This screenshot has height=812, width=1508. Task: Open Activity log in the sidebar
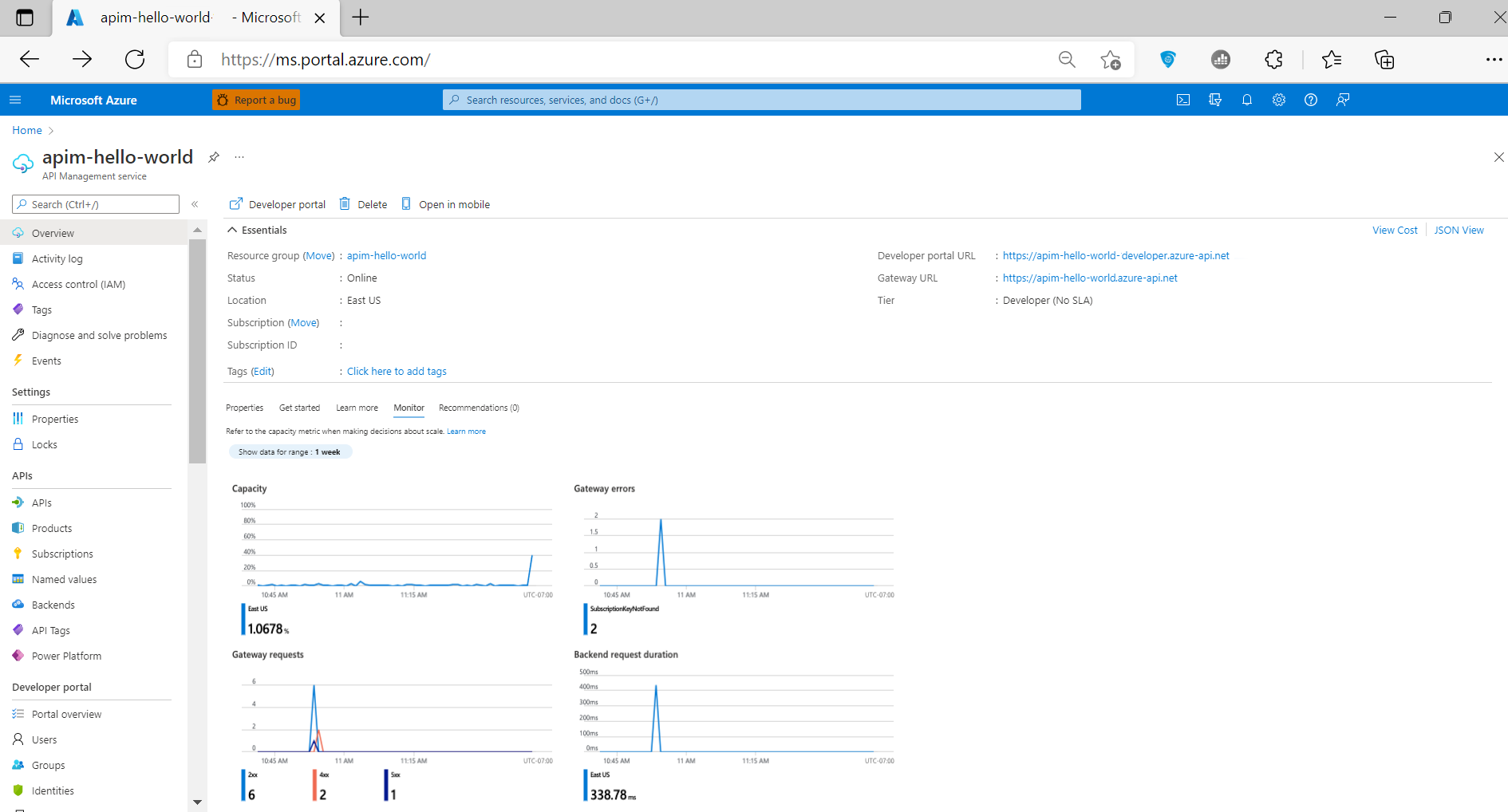click(57, 258)
